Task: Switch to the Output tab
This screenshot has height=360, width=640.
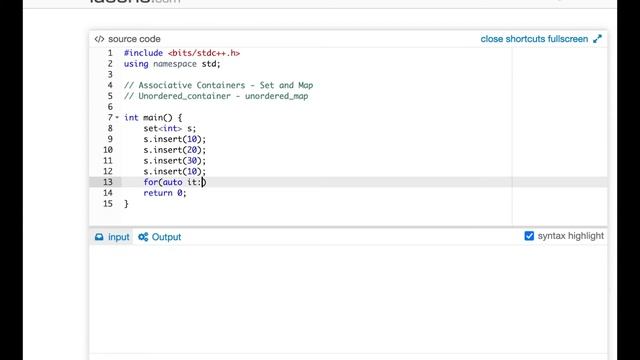Action: [160, 237]
